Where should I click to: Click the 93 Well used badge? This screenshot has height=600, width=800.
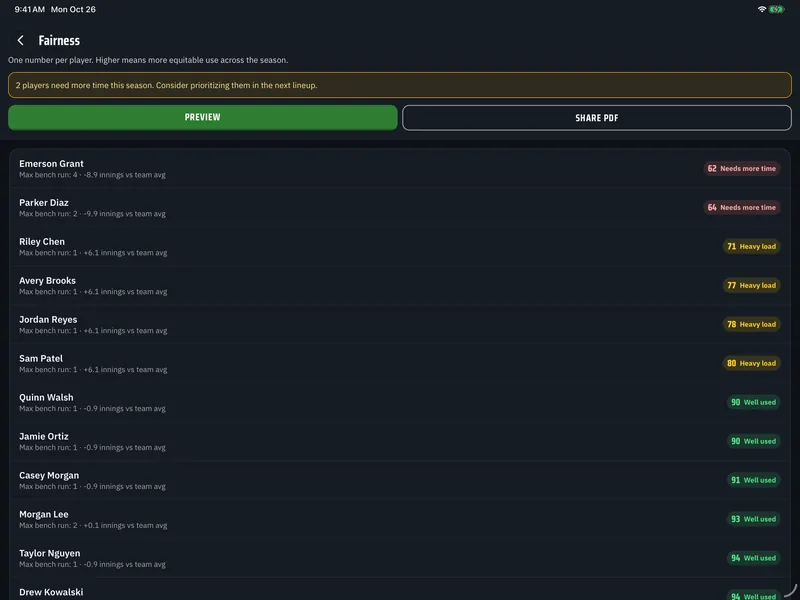click(753, 519)
